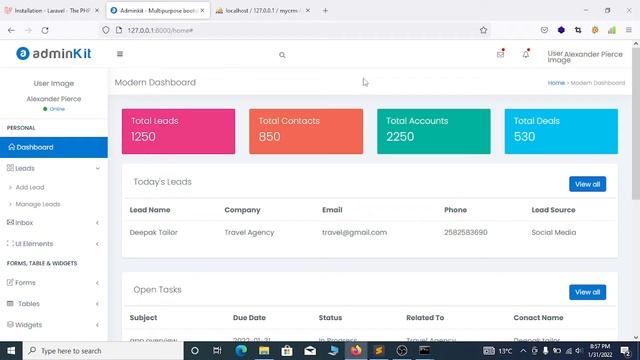Click the Tables icon in sidebar

10,303
